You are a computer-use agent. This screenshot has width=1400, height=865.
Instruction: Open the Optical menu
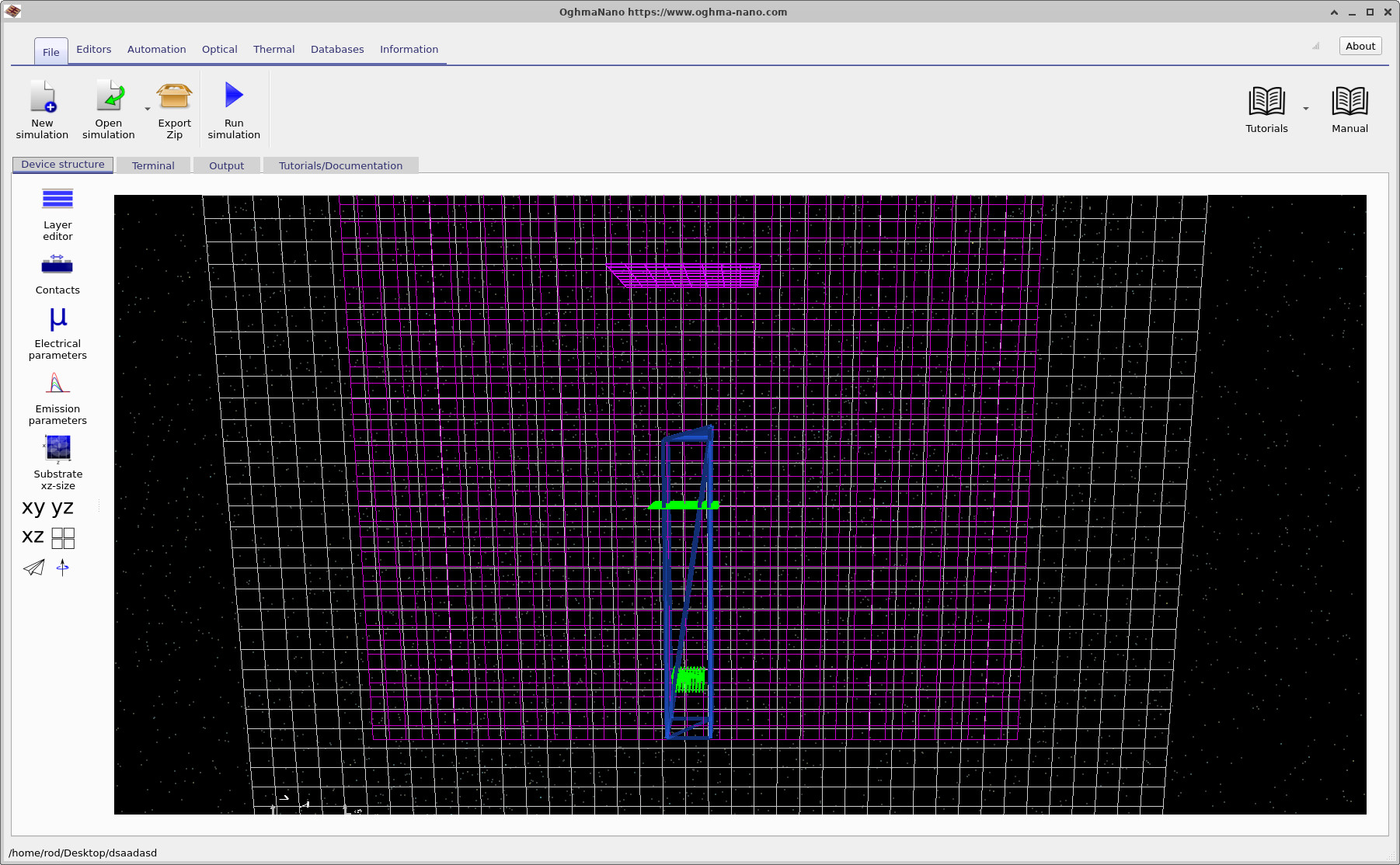tap(219, 49)
